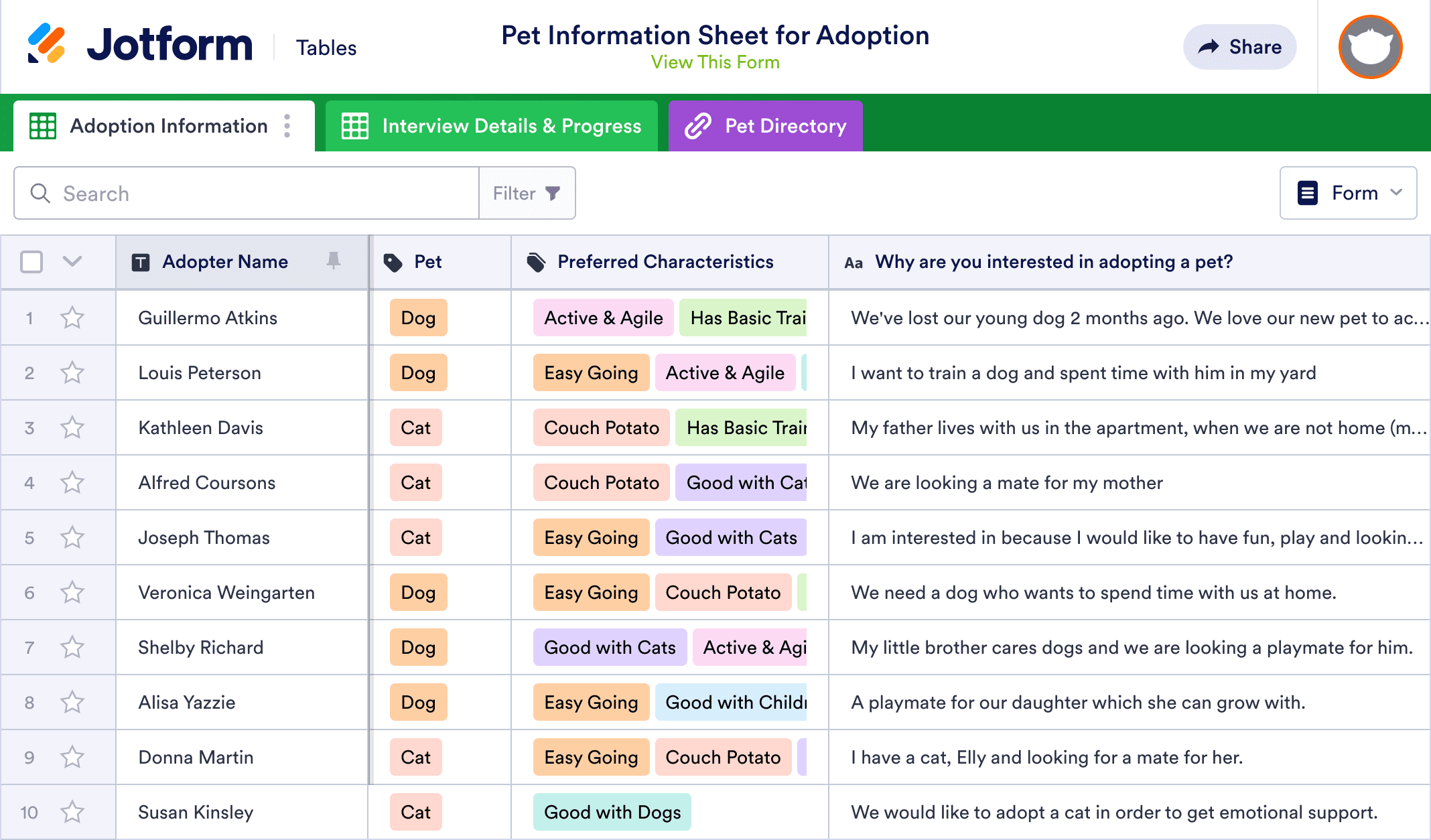Toggle the select-all rows checkbox

point(31,262)
